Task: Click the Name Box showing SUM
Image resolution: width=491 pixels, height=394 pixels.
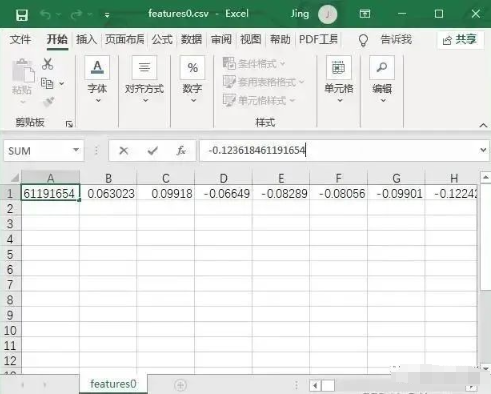Action: coord(37,151)
